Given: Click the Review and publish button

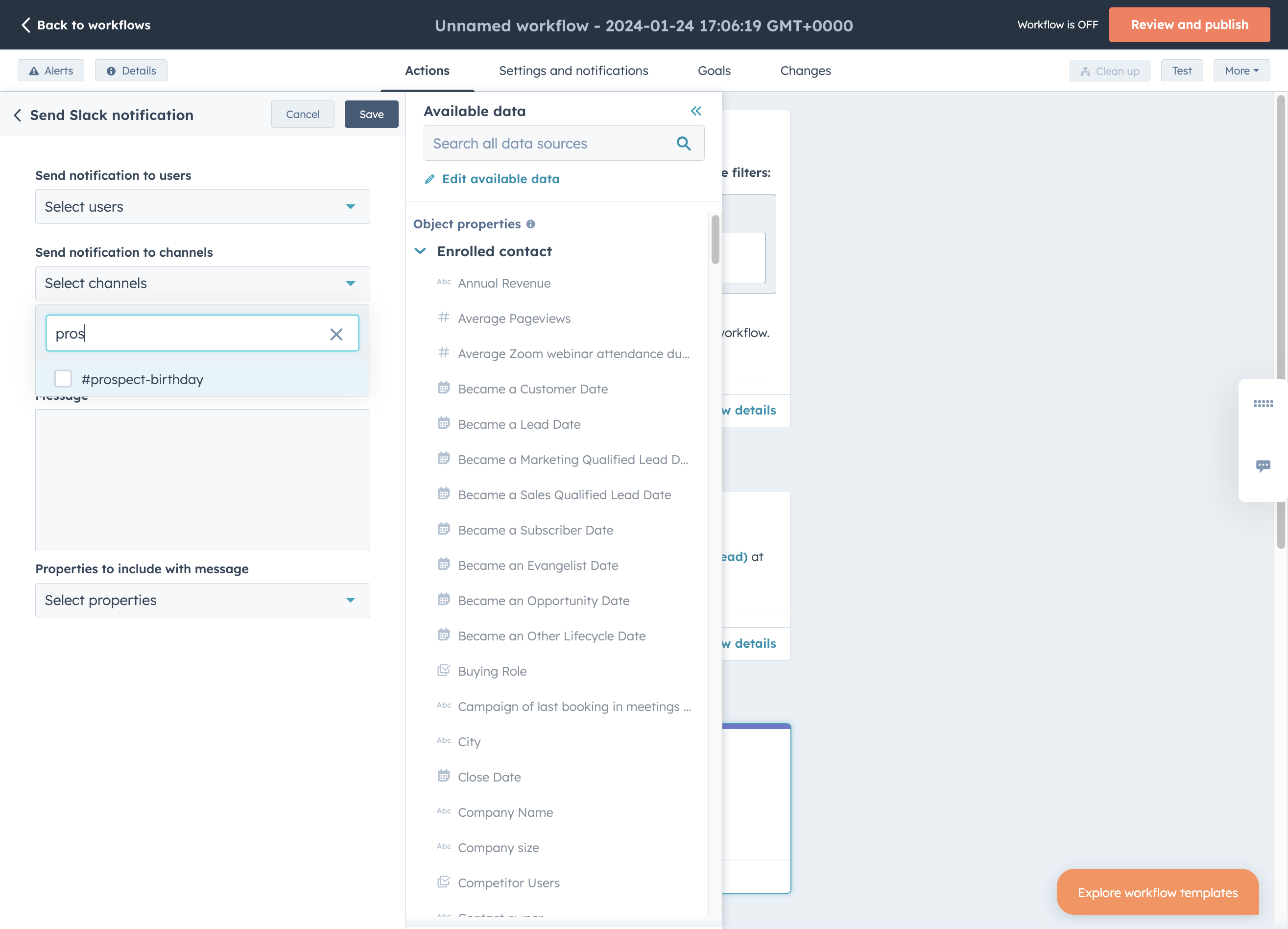Looking at the screenshot, I should tap(1189, 25).
